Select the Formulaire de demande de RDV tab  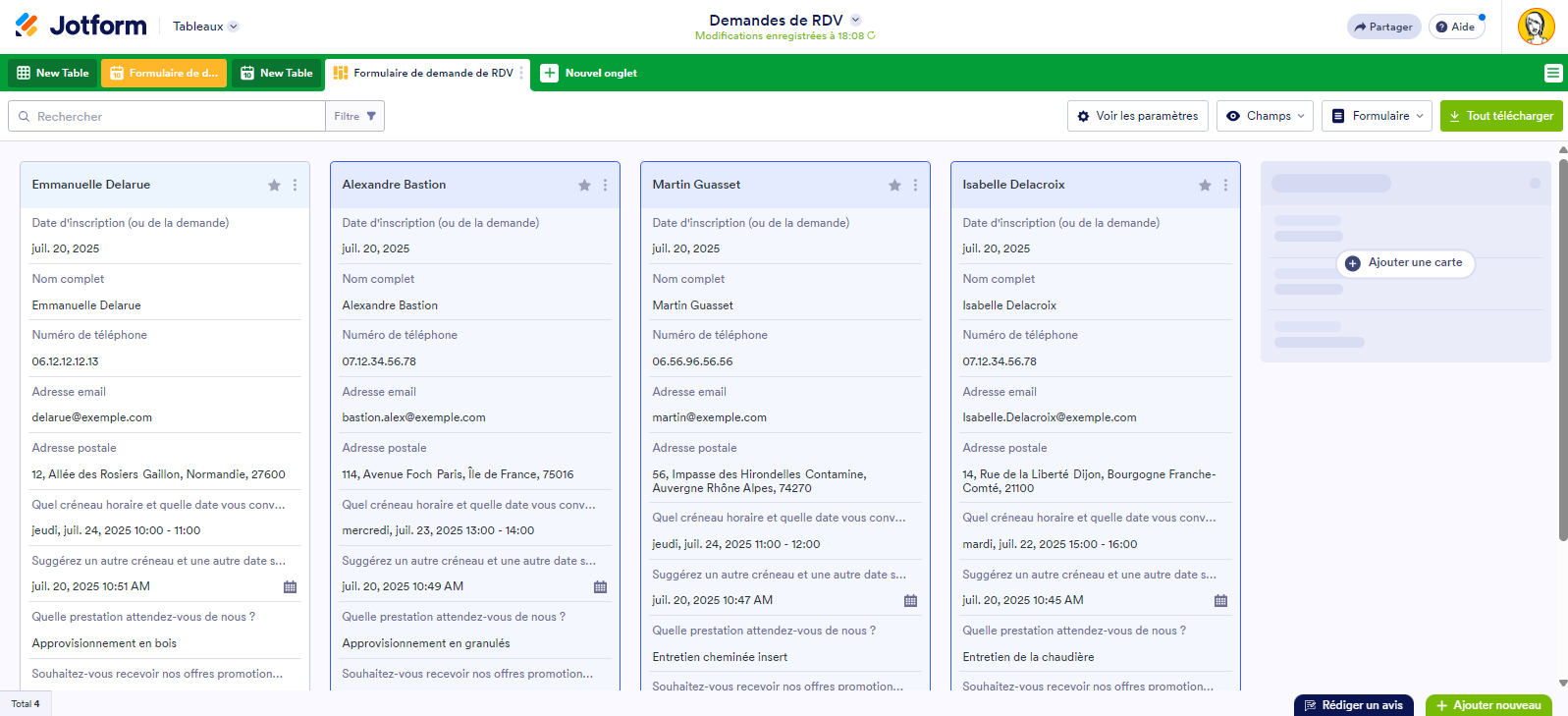[427, 73]
